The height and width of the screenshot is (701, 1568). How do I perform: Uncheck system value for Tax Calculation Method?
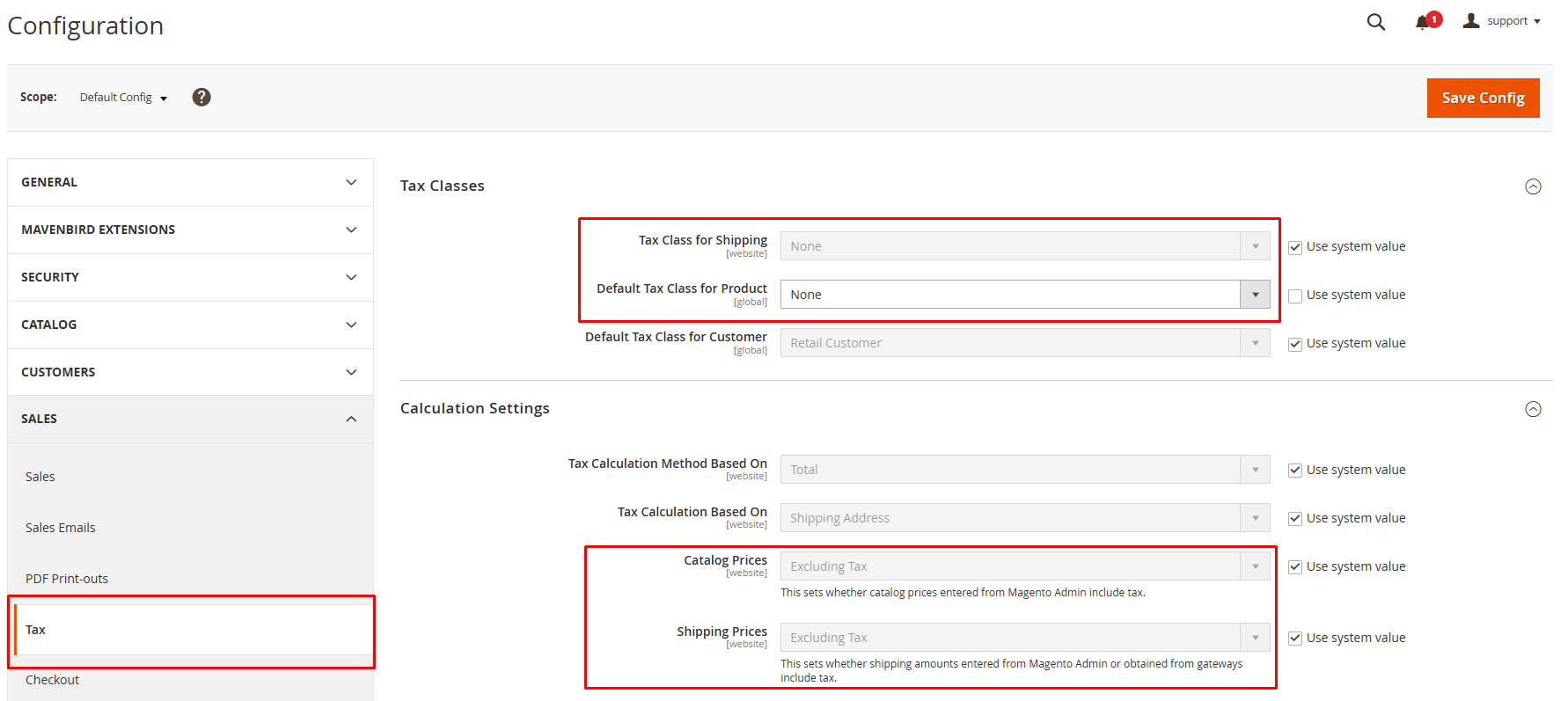point(1295,471)
